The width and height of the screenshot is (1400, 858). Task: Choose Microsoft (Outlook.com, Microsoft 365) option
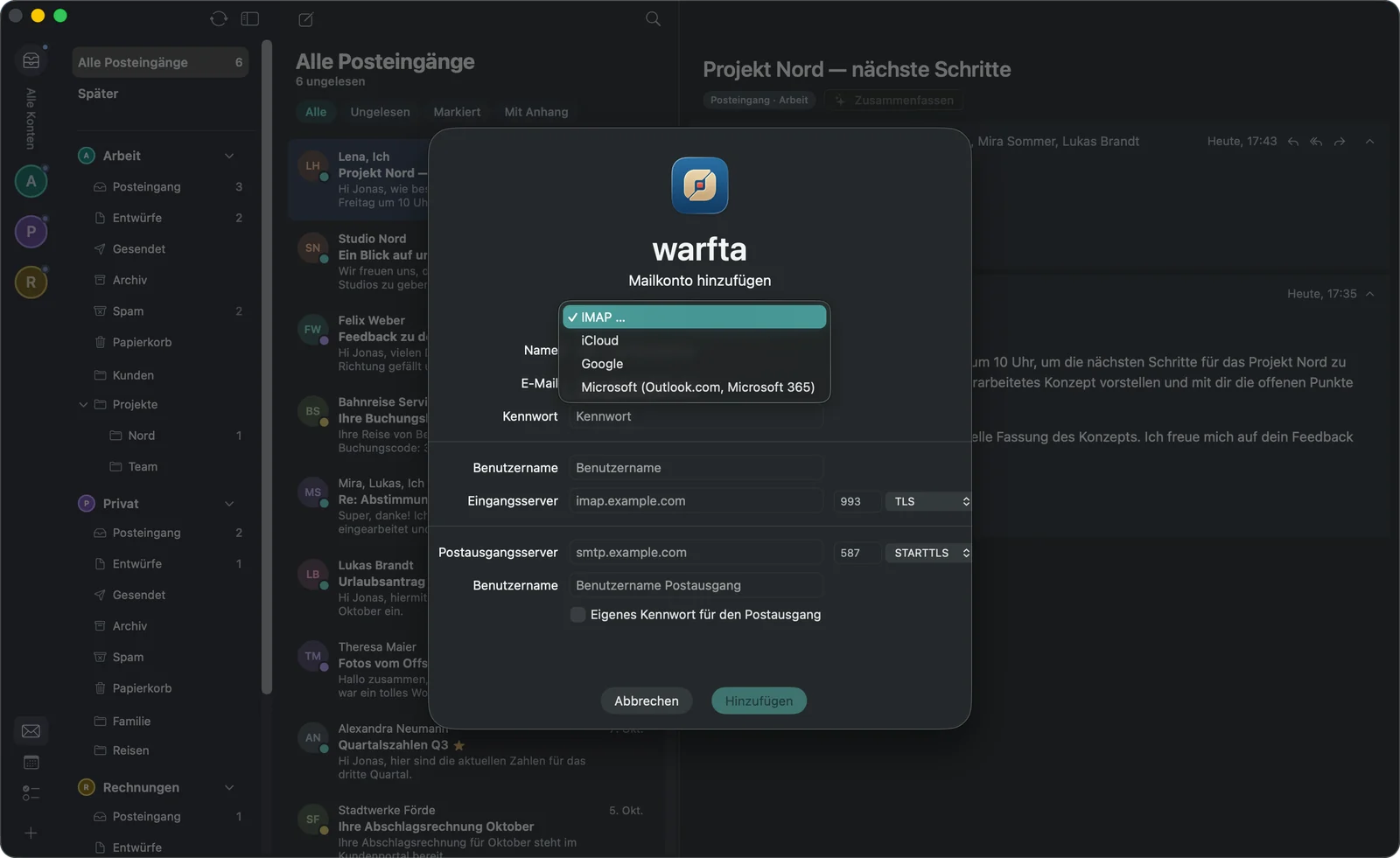click(x=695, y=387)
